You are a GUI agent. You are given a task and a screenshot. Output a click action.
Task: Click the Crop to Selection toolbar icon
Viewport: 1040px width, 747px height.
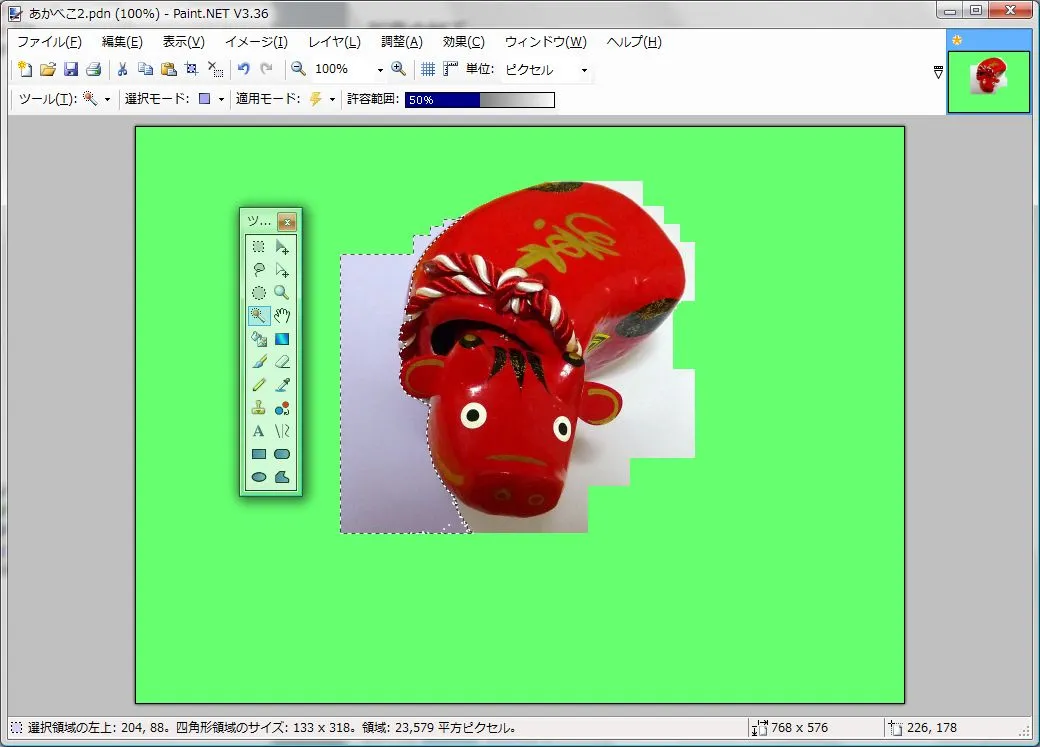point(192,69)
